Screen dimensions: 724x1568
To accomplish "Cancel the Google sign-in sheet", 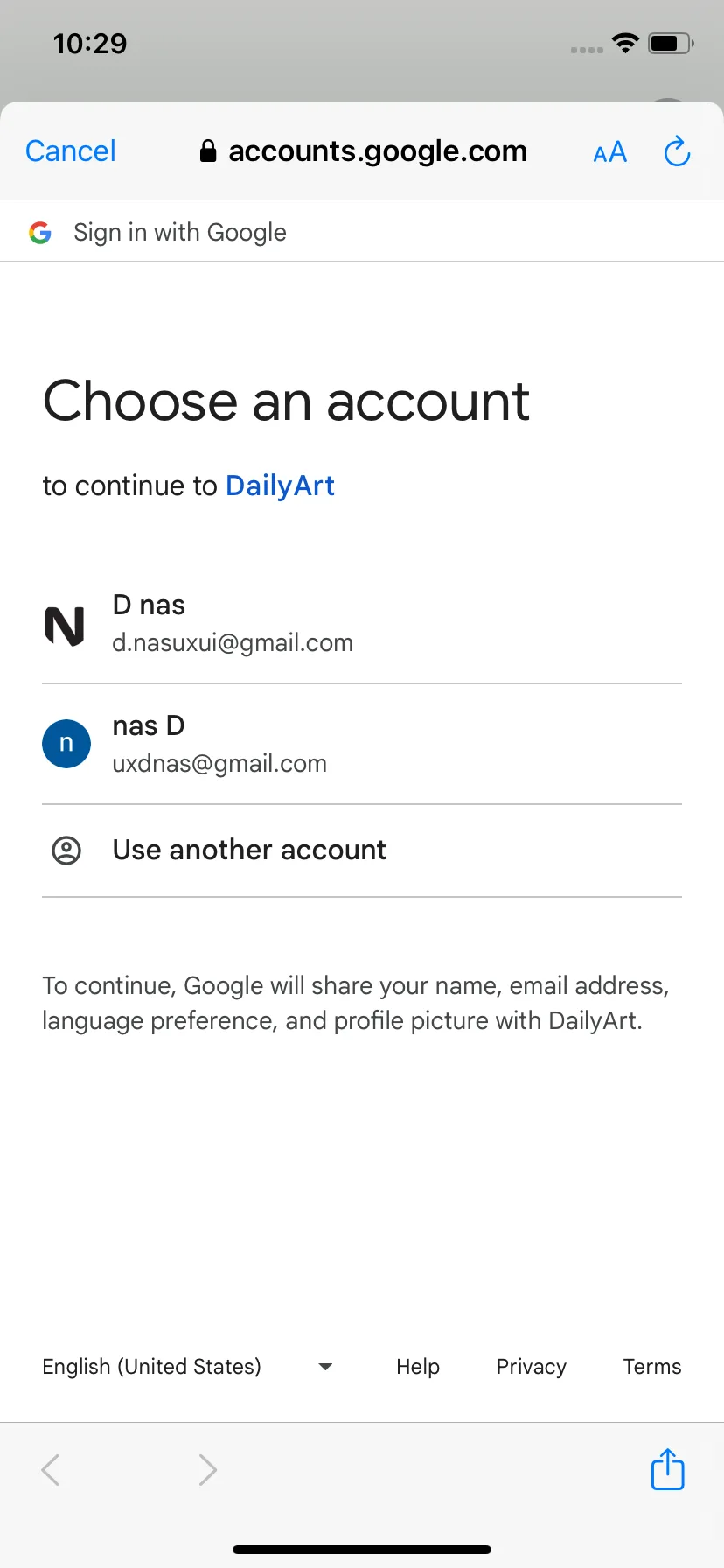I will 71,151.
